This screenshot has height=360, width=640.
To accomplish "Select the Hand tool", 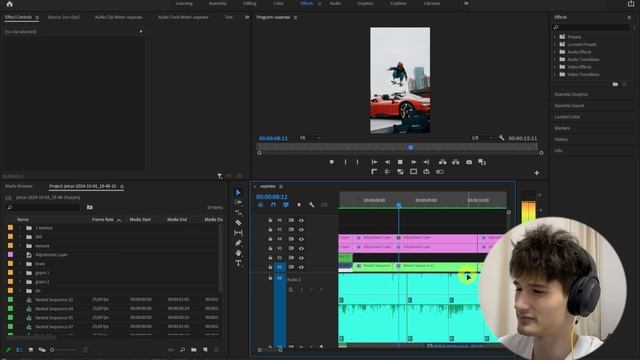I will (238, 253).
